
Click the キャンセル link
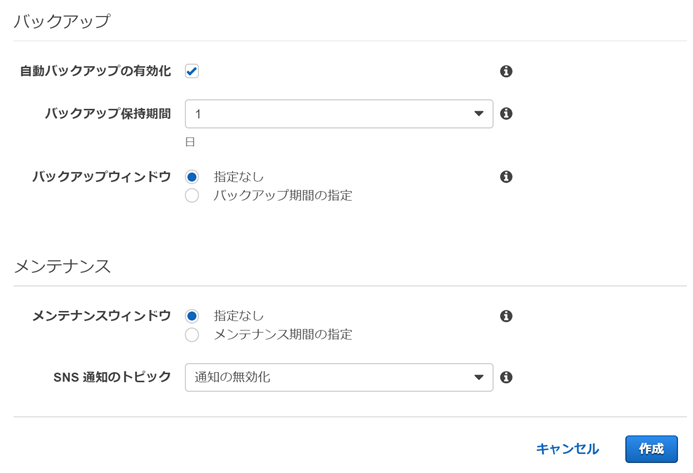pos(567,449)
